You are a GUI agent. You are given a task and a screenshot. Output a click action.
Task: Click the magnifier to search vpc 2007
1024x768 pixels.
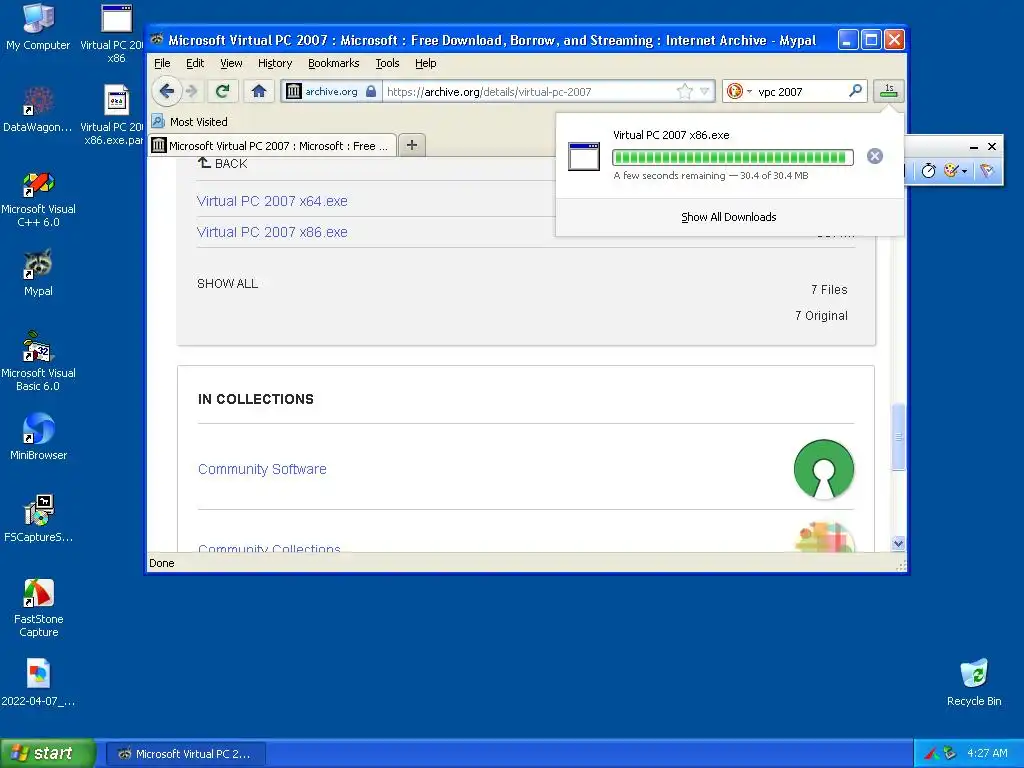click(855, 91)
